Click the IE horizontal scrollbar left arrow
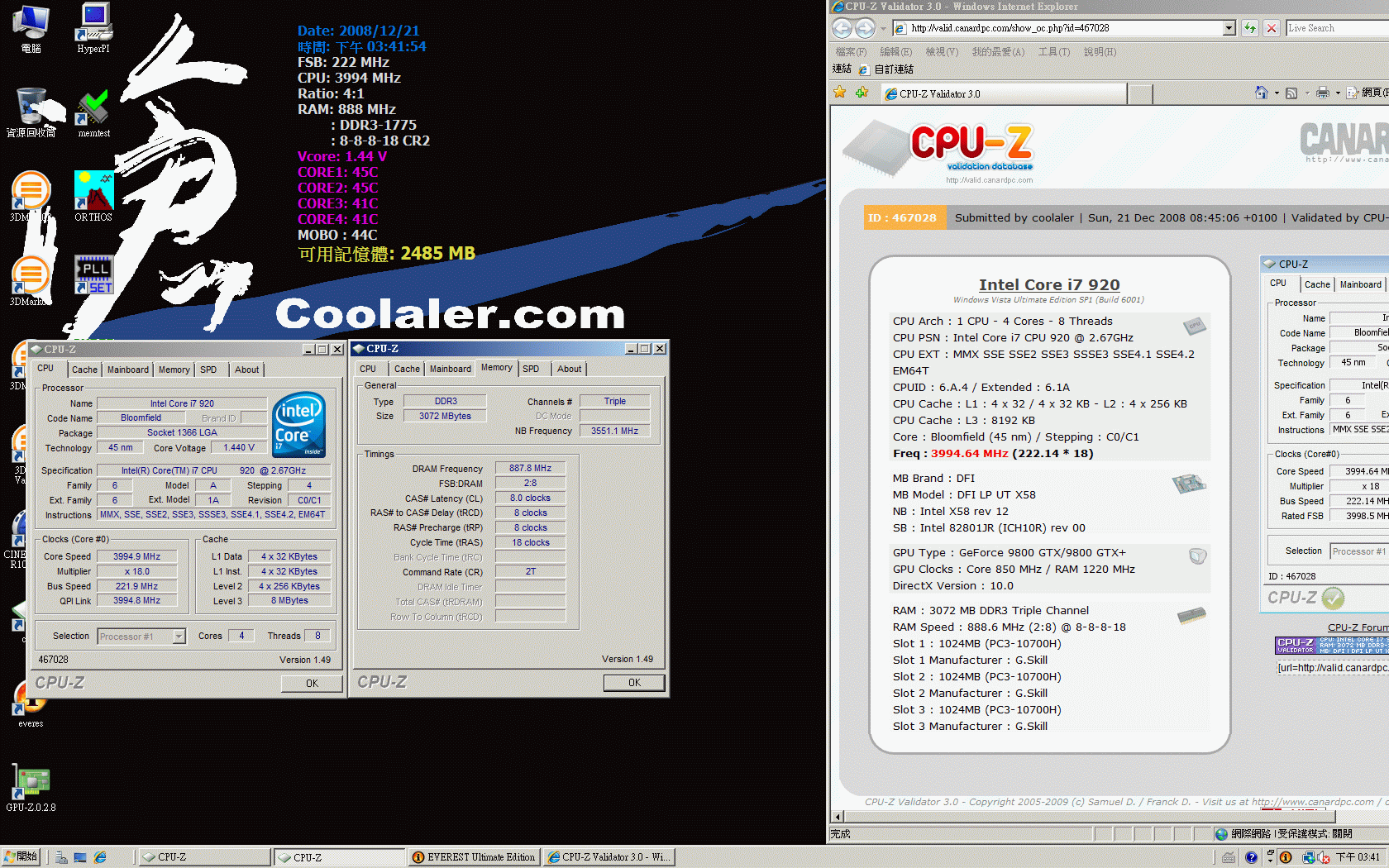 pyautogui.click(x=838, y=817)
